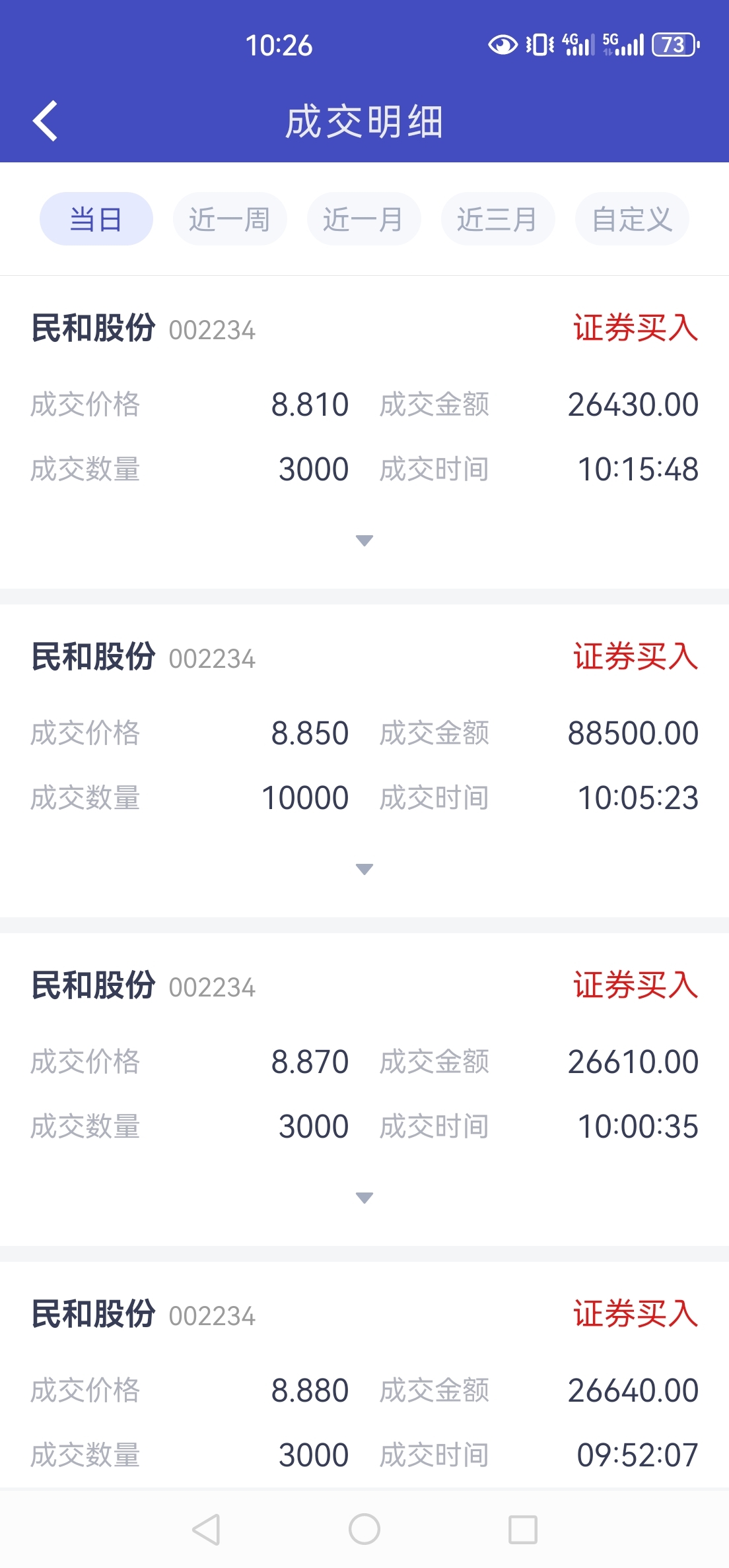Tap Android recent apps square

coord(523,1529)
